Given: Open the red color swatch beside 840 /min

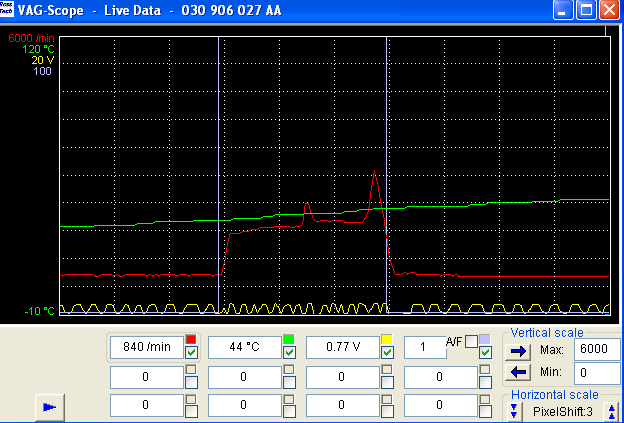Looking at the screenshot, I should coord(191,339).
